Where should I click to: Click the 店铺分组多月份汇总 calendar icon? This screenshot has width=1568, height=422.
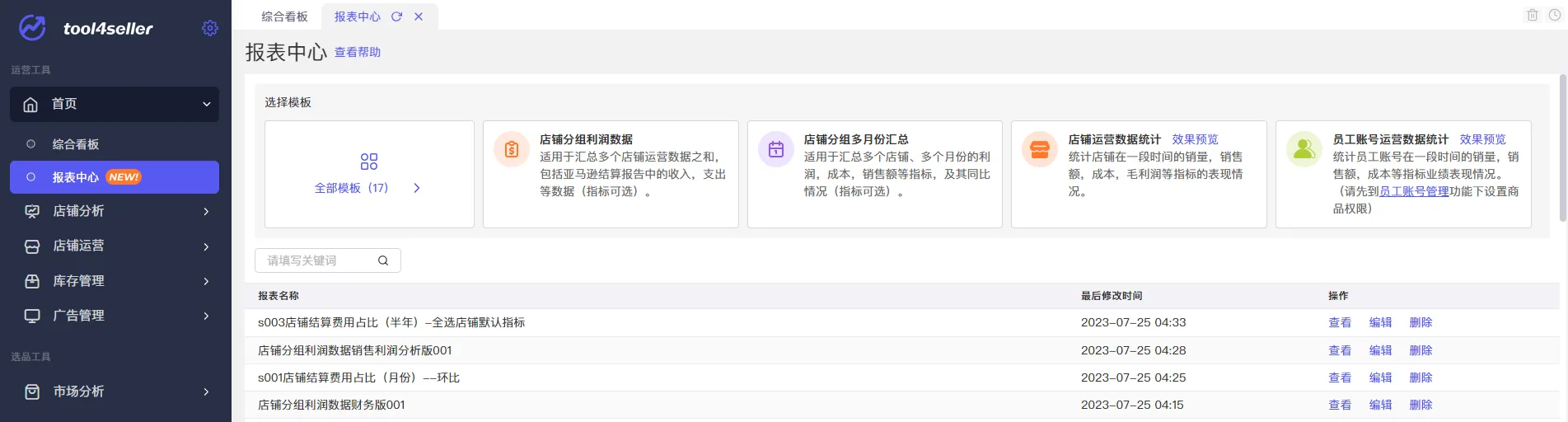pos(776,149)
